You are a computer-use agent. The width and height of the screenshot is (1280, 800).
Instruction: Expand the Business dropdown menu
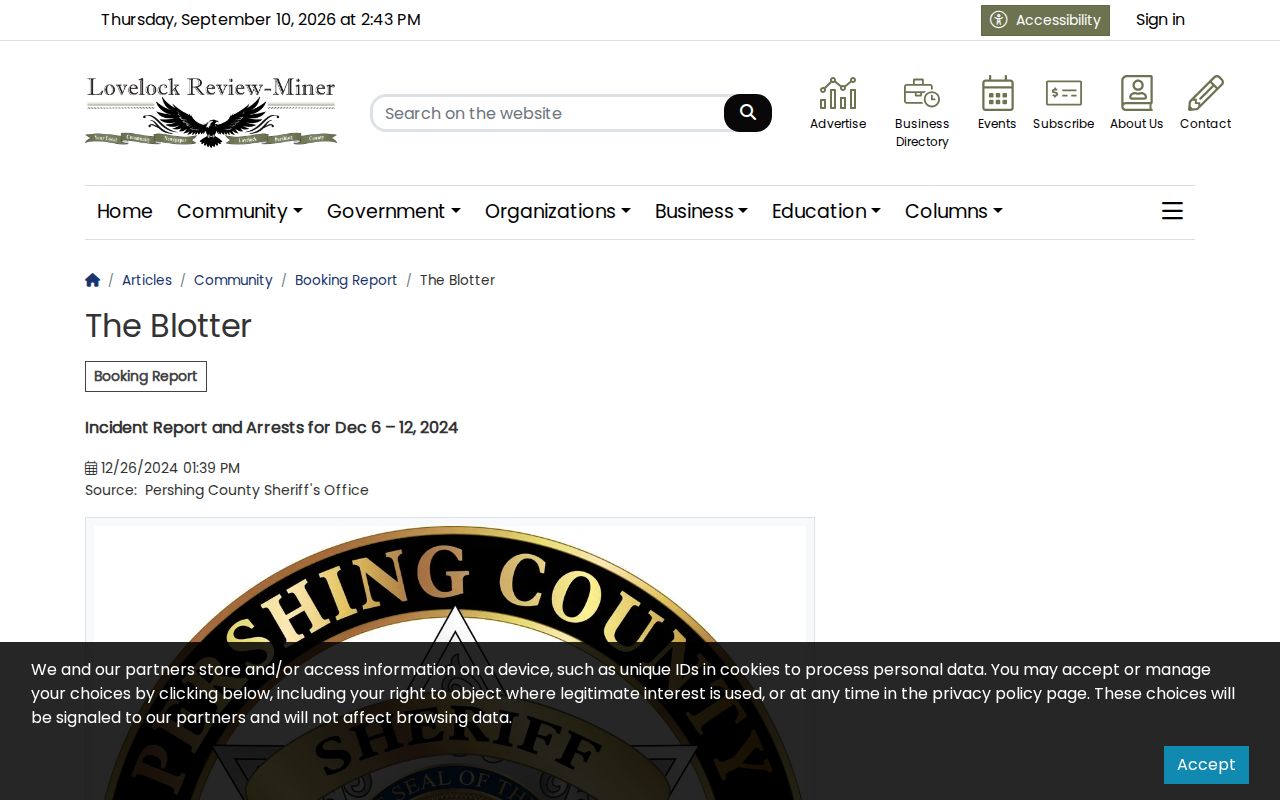pyautogui.click(x=701, y=211)
